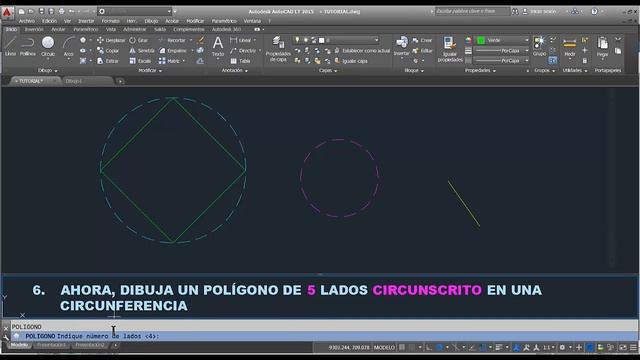This screenshot has width=640, height=360.
Task: Expand the Modificar panel
Action: click(x=150, y=71)
